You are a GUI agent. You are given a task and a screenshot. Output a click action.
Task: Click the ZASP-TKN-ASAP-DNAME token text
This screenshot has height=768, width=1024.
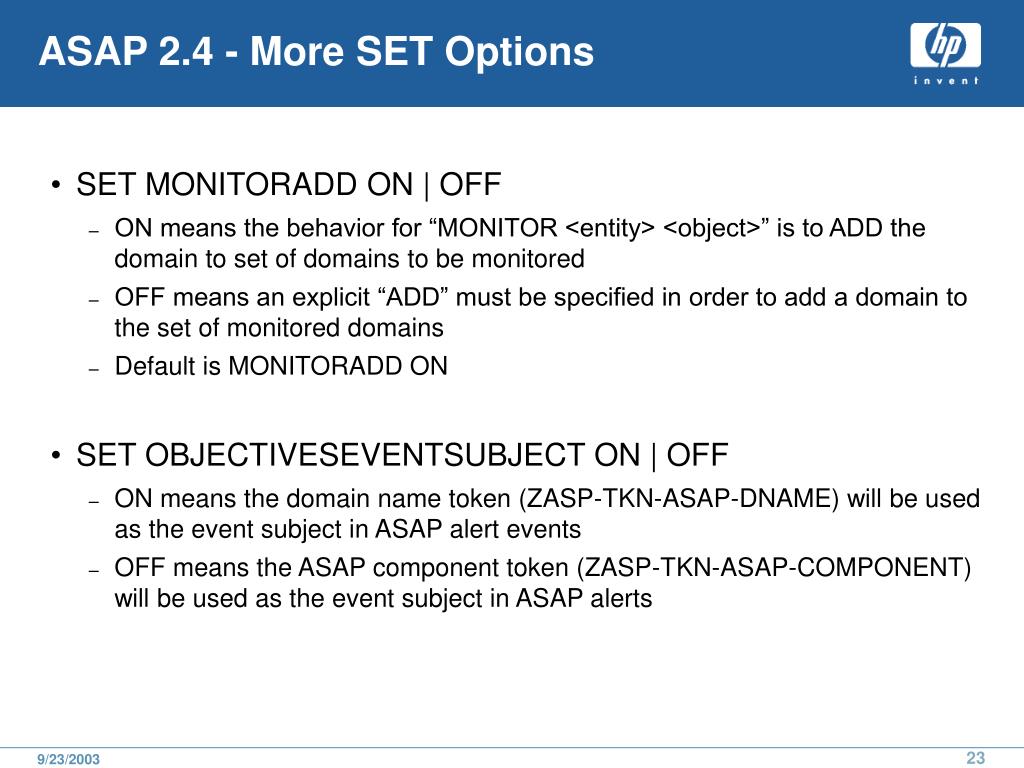click(x=679, y=498)
